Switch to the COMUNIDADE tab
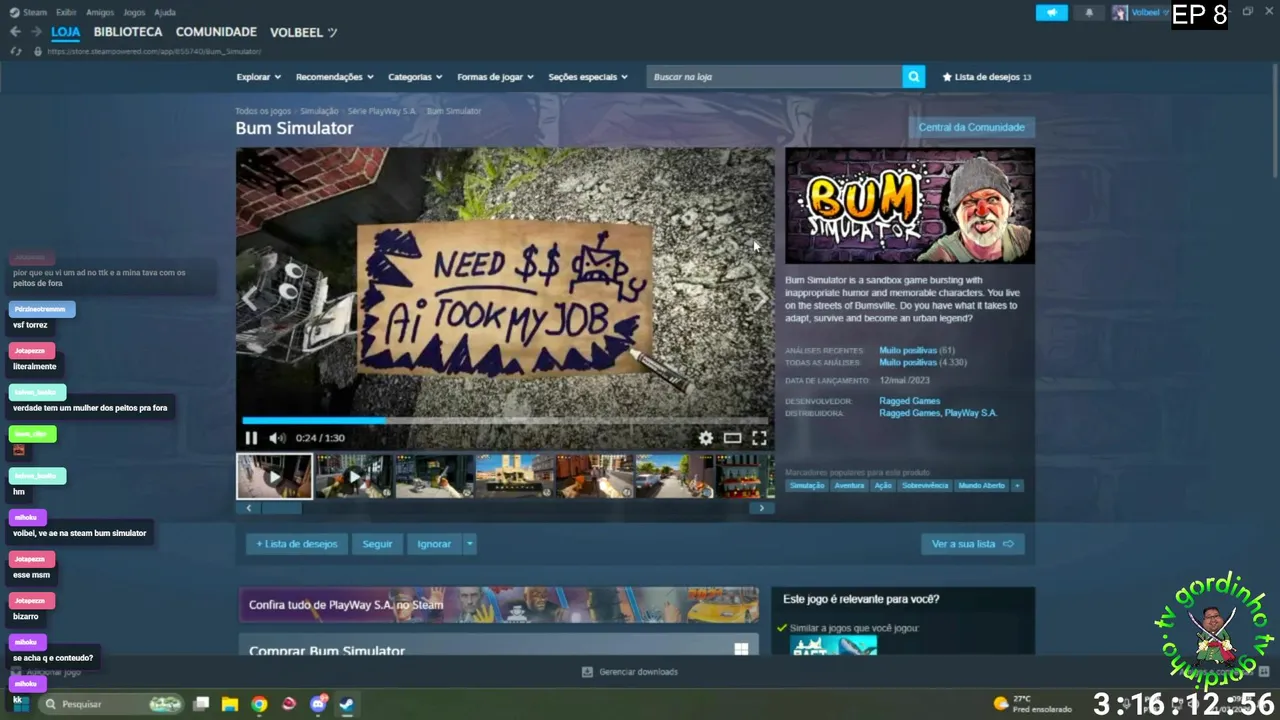This screenshot has width=1280, height=720. tap(216, 32)
